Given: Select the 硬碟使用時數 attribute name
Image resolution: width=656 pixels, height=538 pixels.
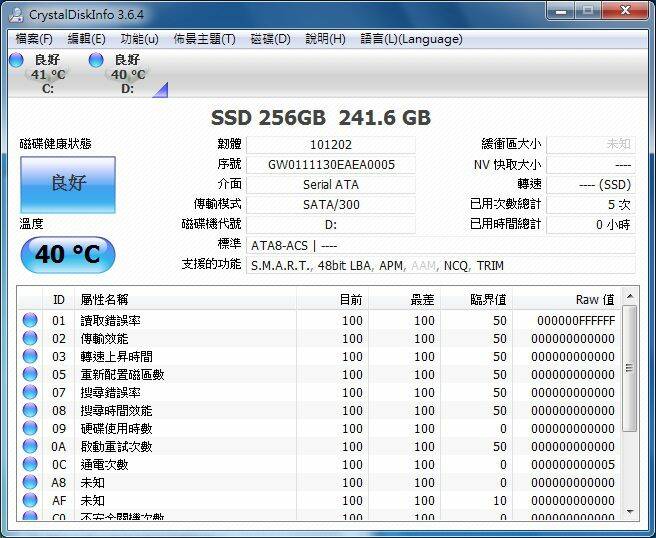Looking at the screenshot, I should pyautogui.click(x=117, y=429).
